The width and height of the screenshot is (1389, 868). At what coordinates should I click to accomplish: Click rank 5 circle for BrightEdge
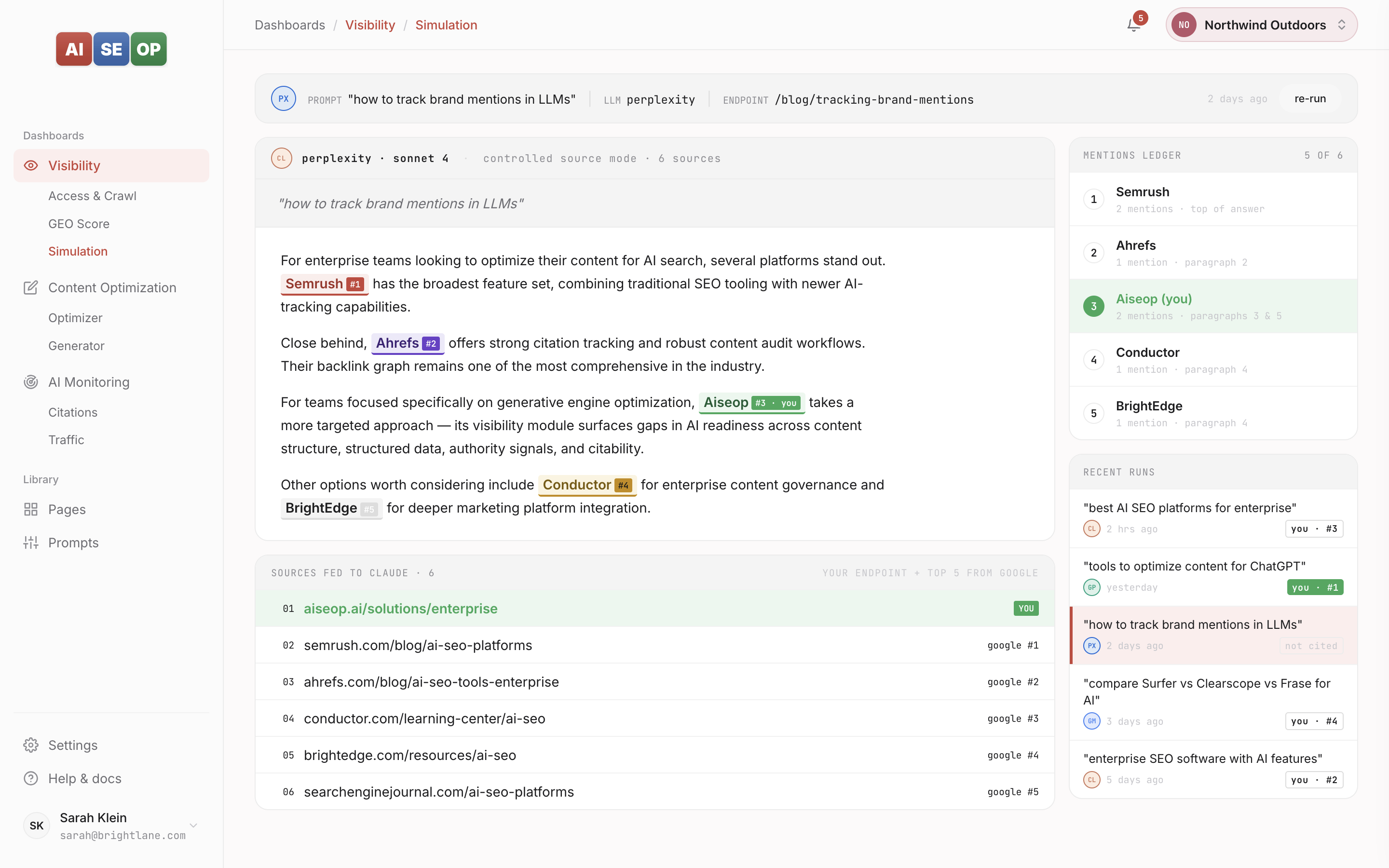point(1093,413)
